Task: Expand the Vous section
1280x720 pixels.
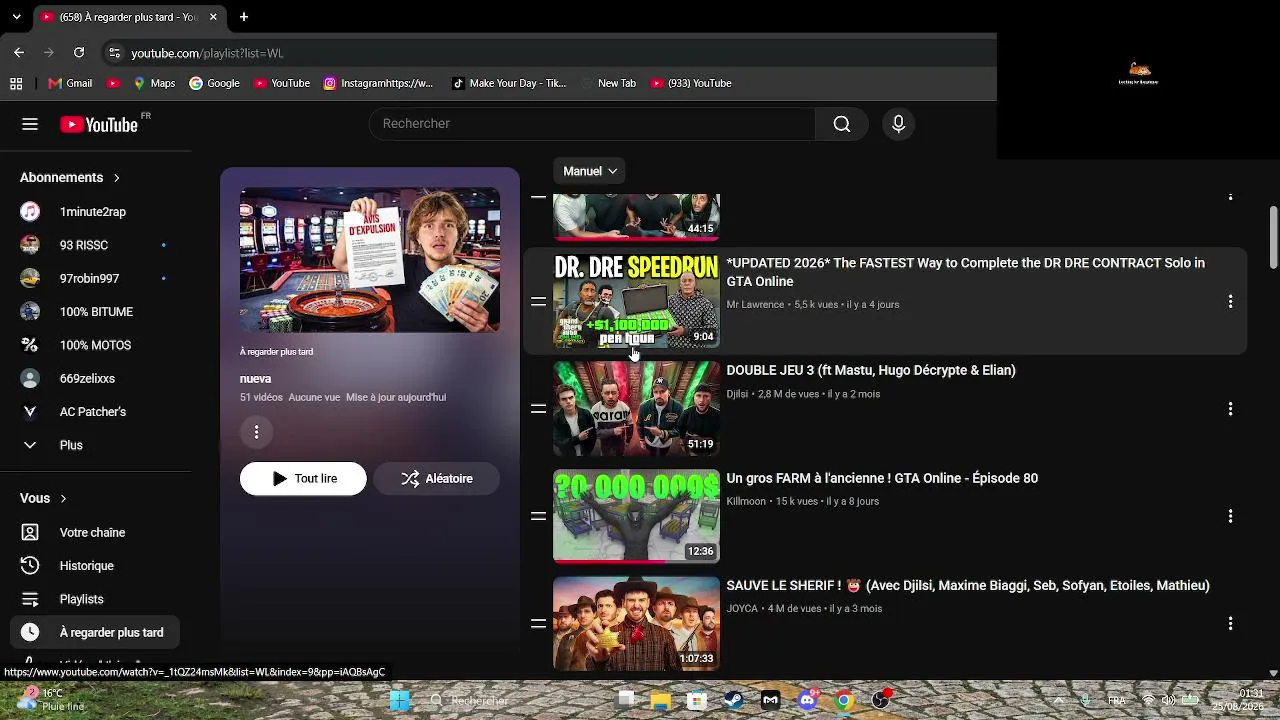Action: point(43,498)
